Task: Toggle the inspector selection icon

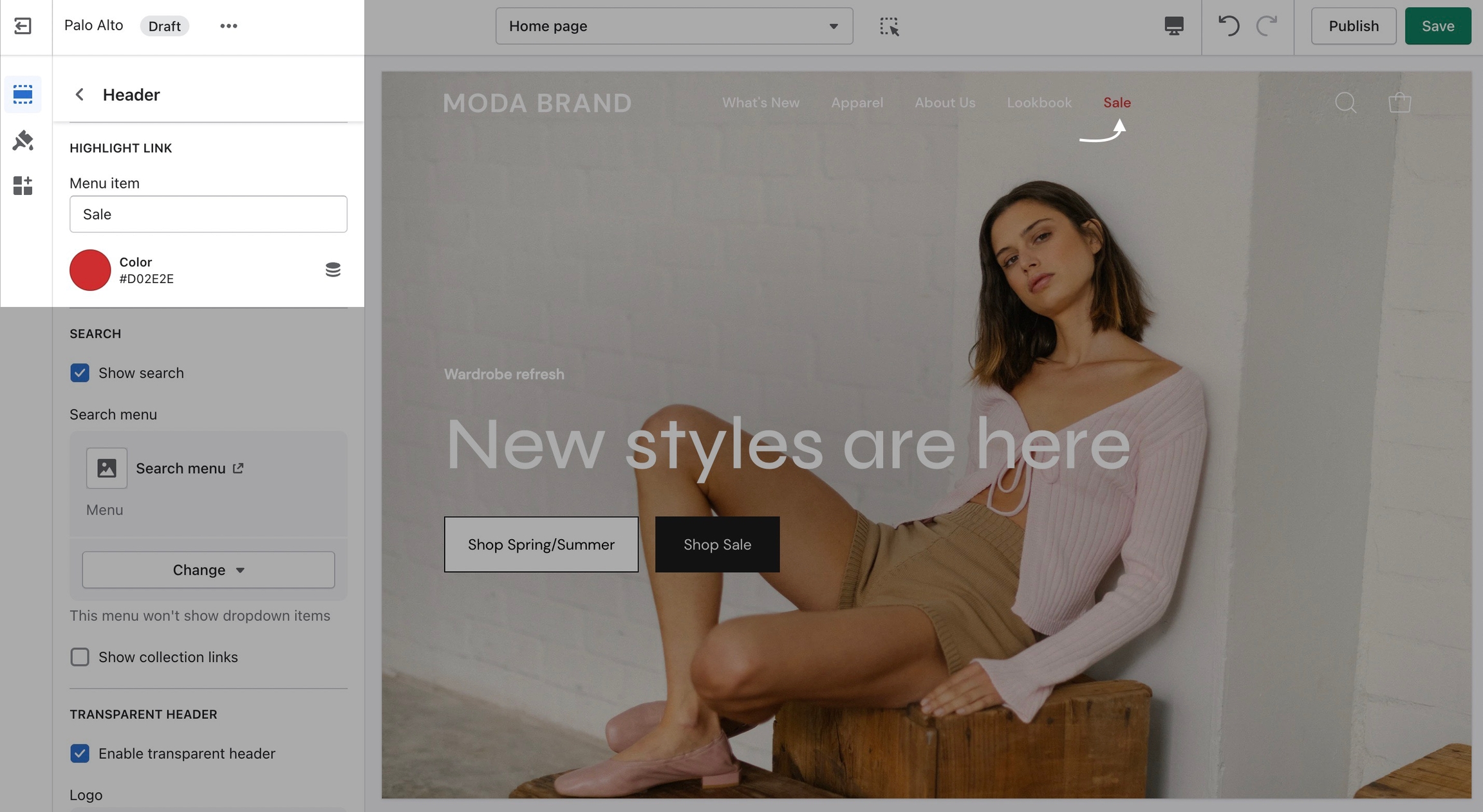Action: (889, 26)
